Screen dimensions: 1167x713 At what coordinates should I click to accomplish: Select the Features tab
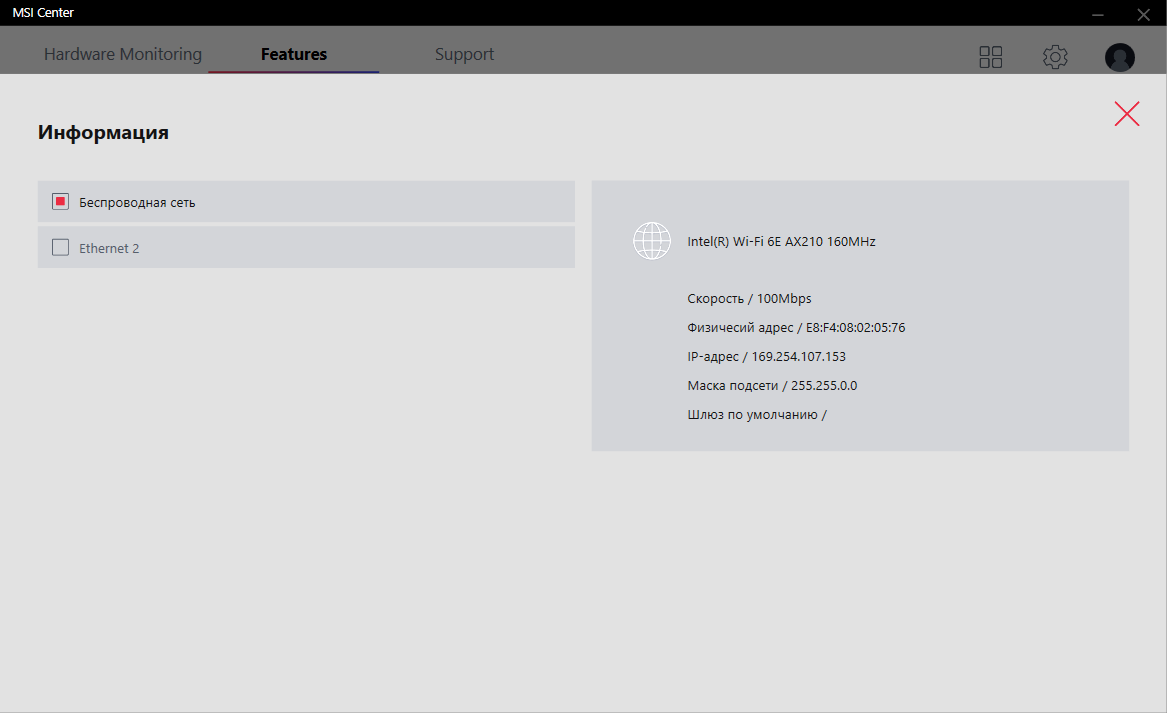coord(294,54)
